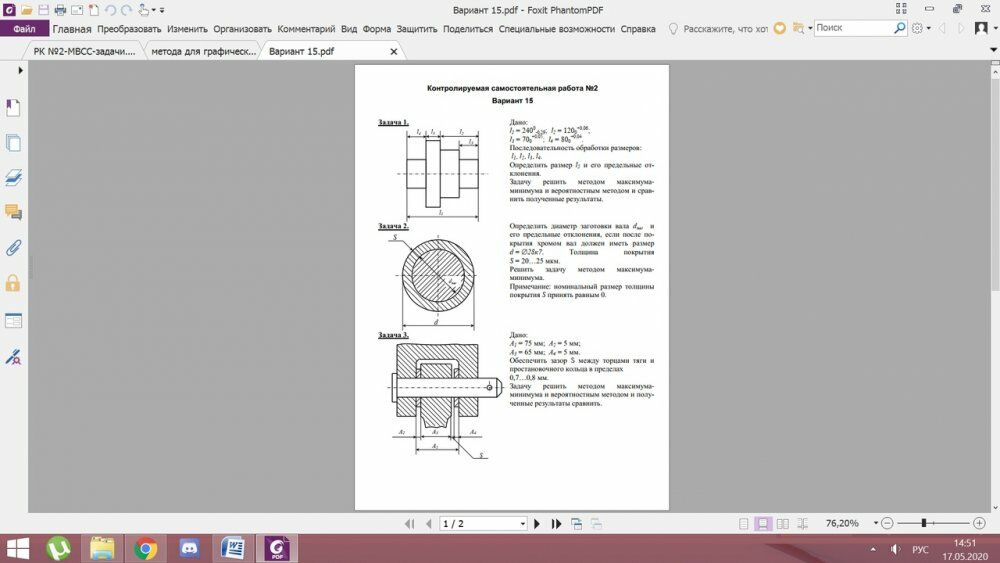Open Digital signatures panel in sidebar
The image size is (1000, 563).
[13, 356]
